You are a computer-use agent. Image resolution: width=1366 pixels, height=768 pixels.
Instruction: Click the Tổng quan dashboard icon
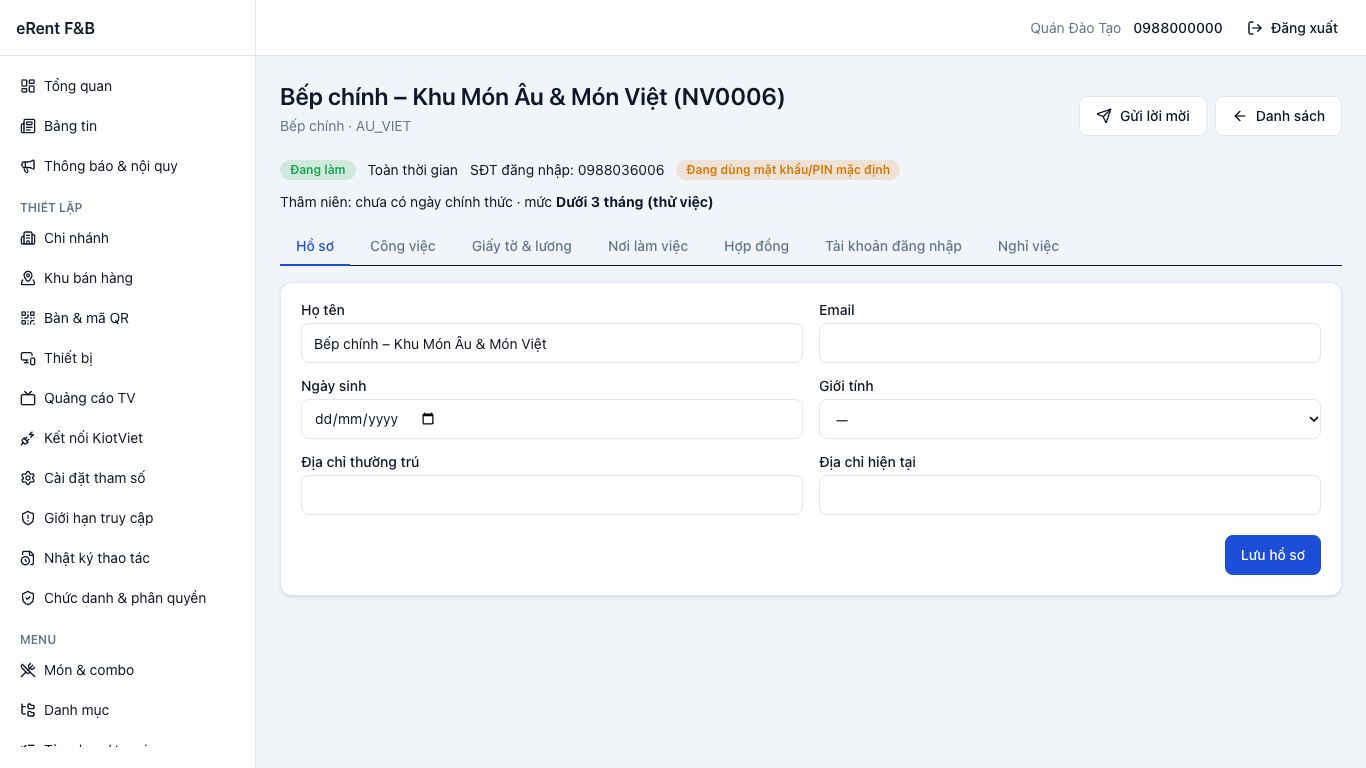tap(28, 86)
